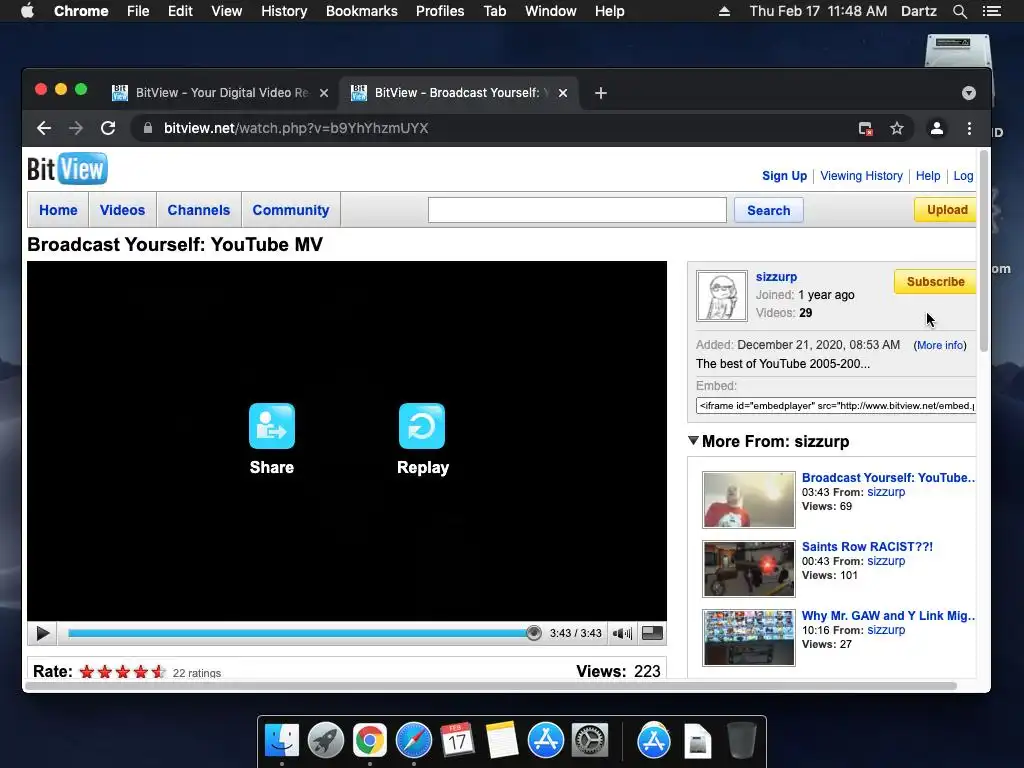Open the Trash in the Dock
1024x768 pixels.
(741, 741)
